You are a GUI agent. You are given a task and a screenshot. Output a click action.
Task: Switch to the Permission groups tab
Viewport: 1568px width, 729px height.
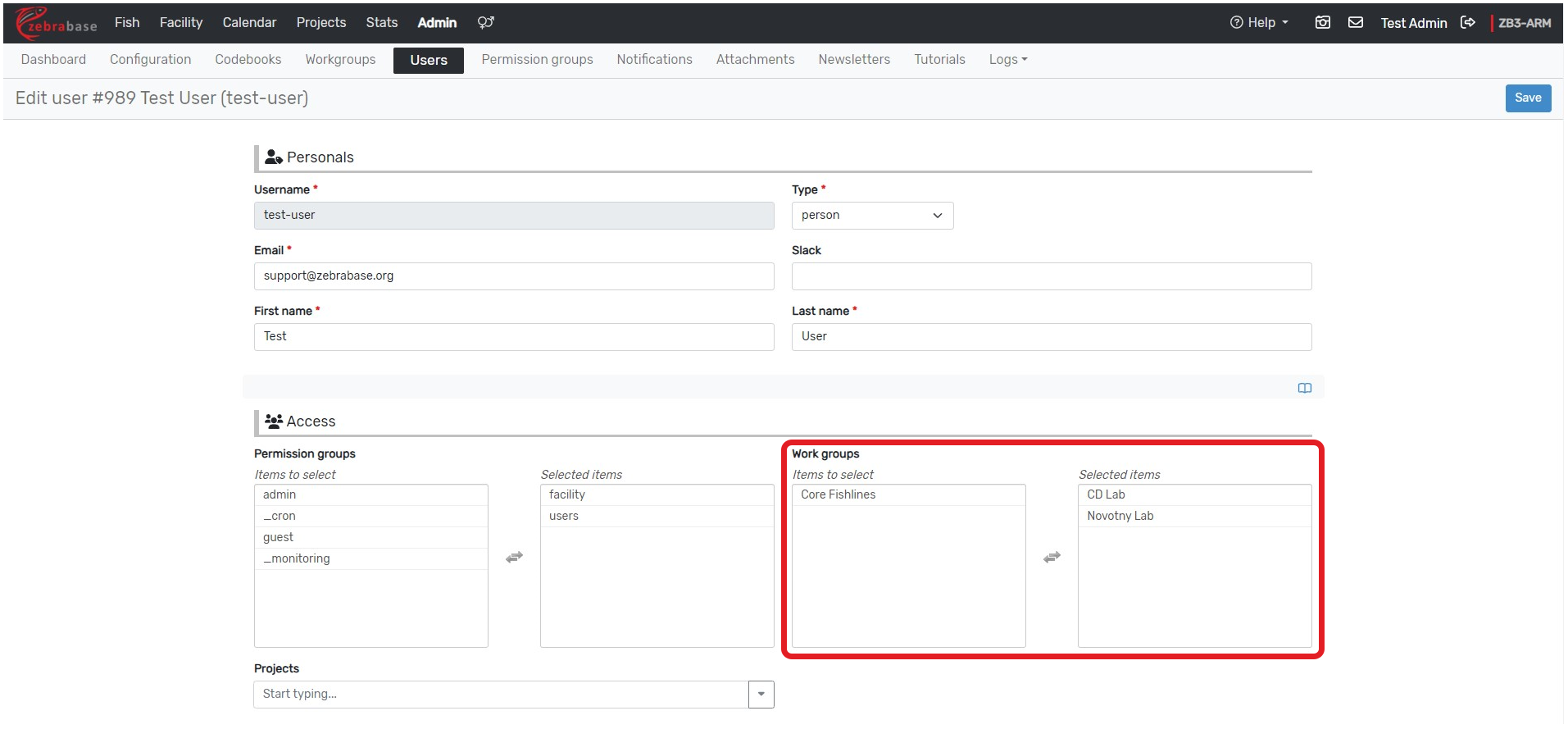pos(537,60)
